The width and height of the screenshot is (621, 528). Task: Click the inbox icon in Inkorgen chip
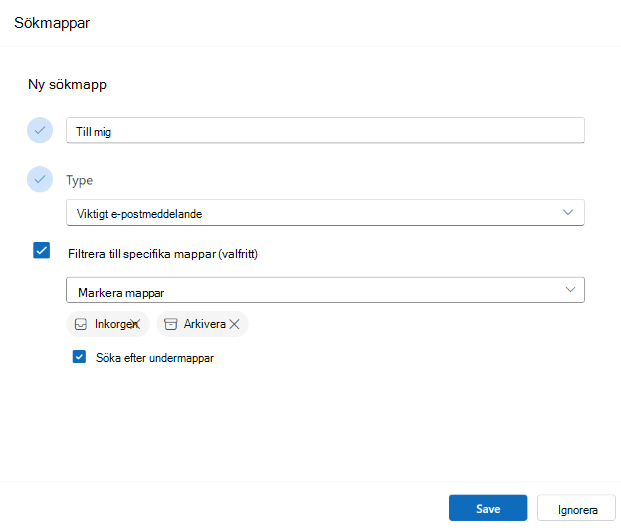(81, 324)
